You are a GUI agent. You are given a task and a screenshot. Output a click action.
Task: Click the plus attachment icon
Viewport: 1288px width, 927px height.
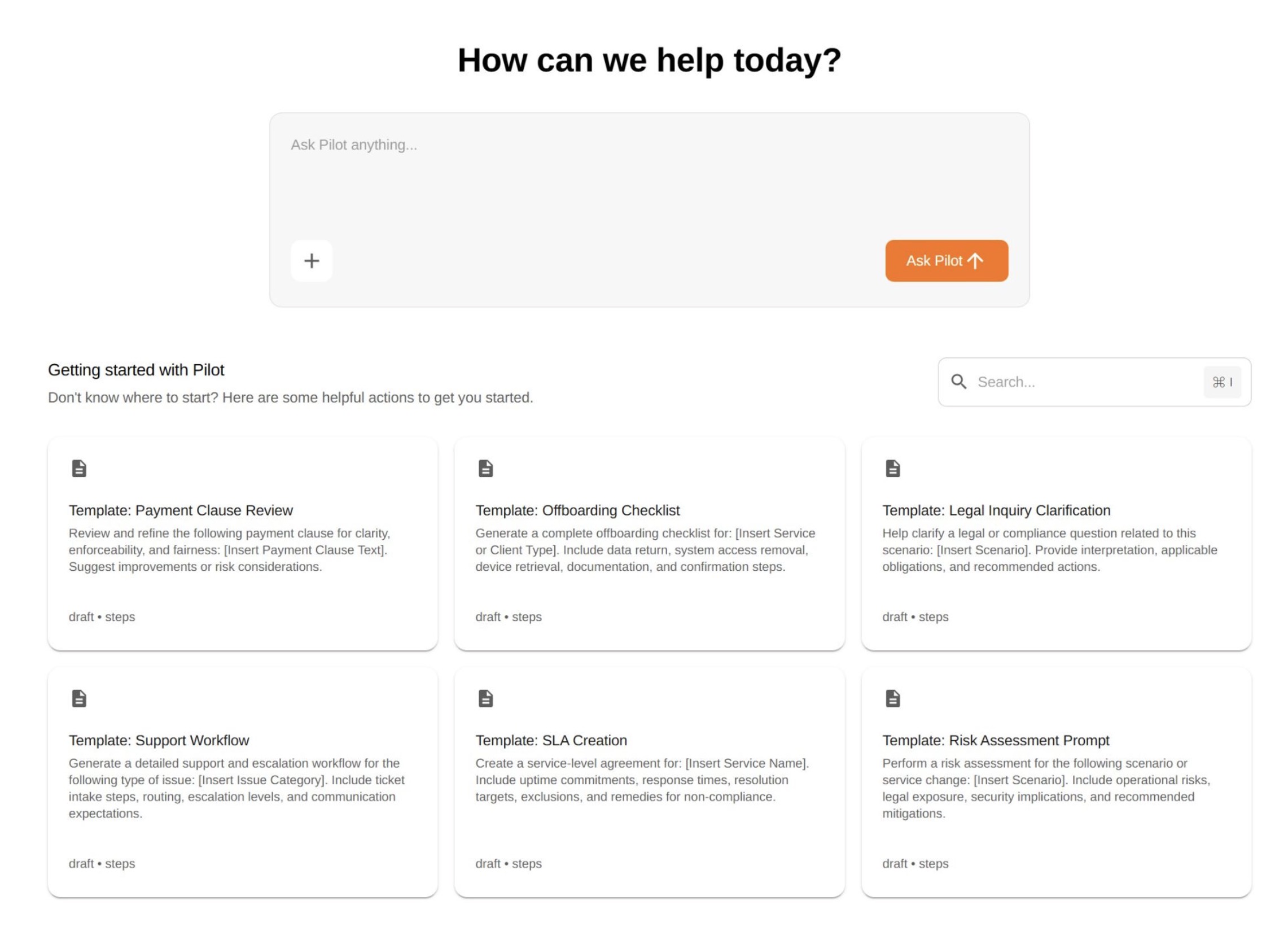coord(311,261)
